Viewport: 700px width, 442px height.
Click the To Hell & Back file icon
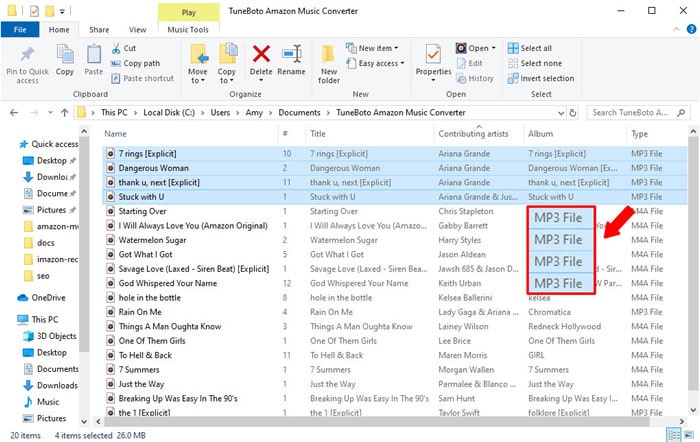pos(110,355)
